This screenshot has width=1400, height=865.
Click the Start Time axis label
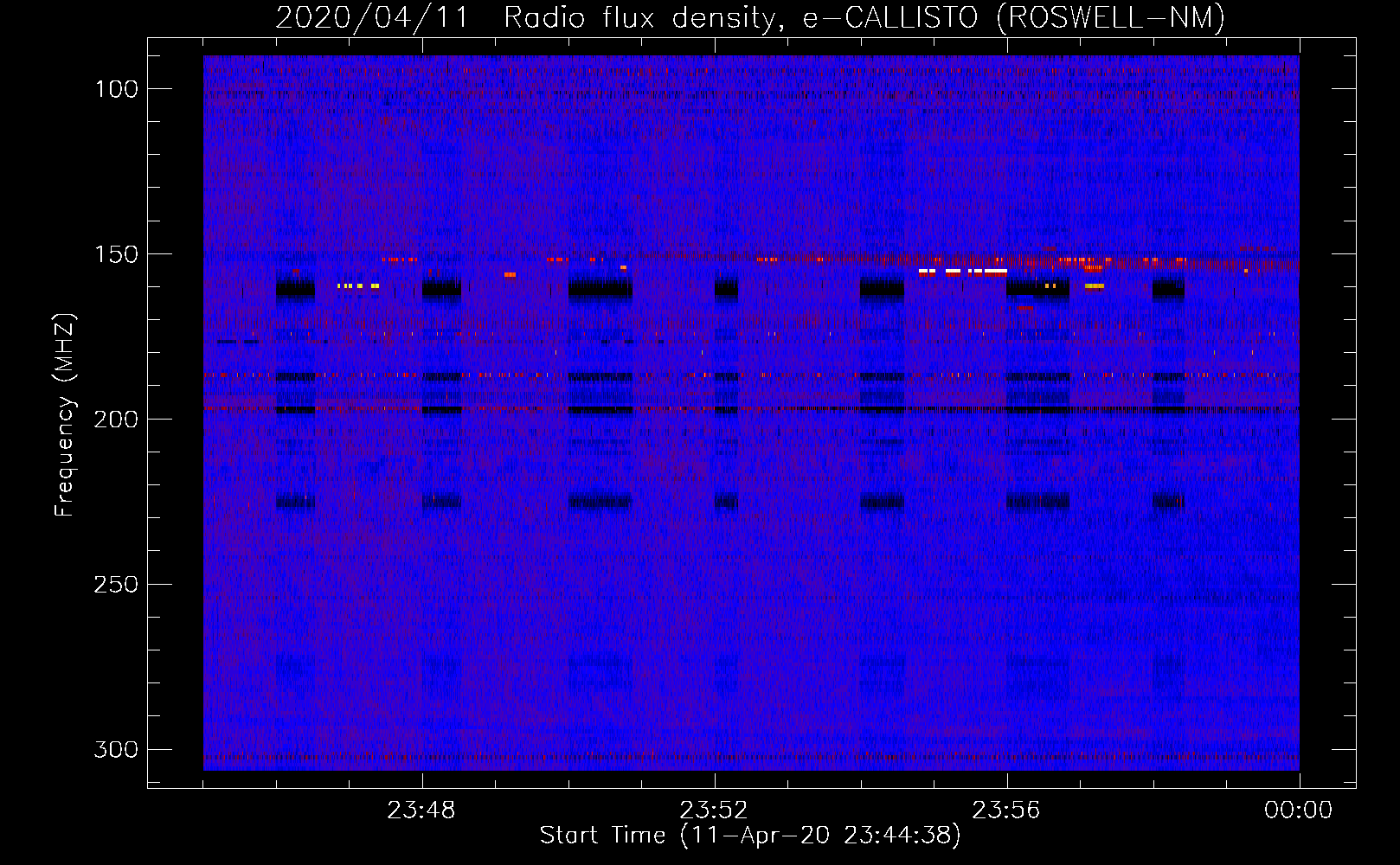click(750, 836)
